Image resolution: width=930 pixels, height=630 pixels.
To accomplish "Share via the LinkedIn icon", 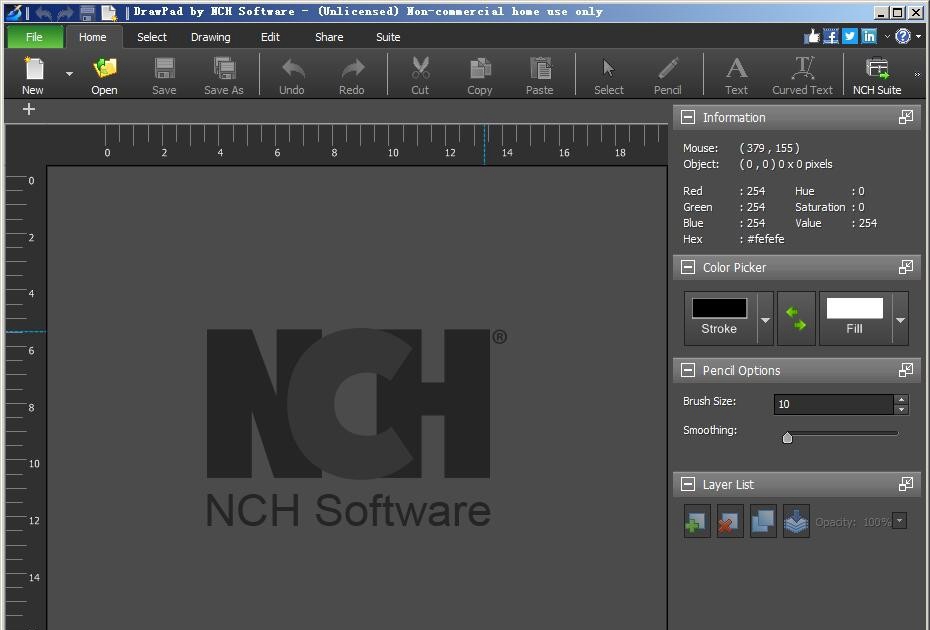I will tap(869, 37).
